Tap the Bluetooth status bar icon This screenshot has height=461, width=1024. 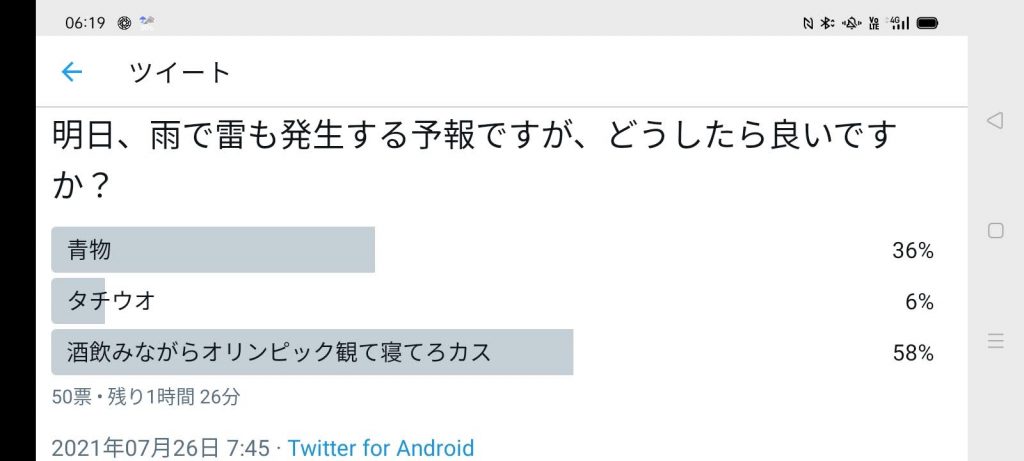pyautogui.click(x=827, y=23)
